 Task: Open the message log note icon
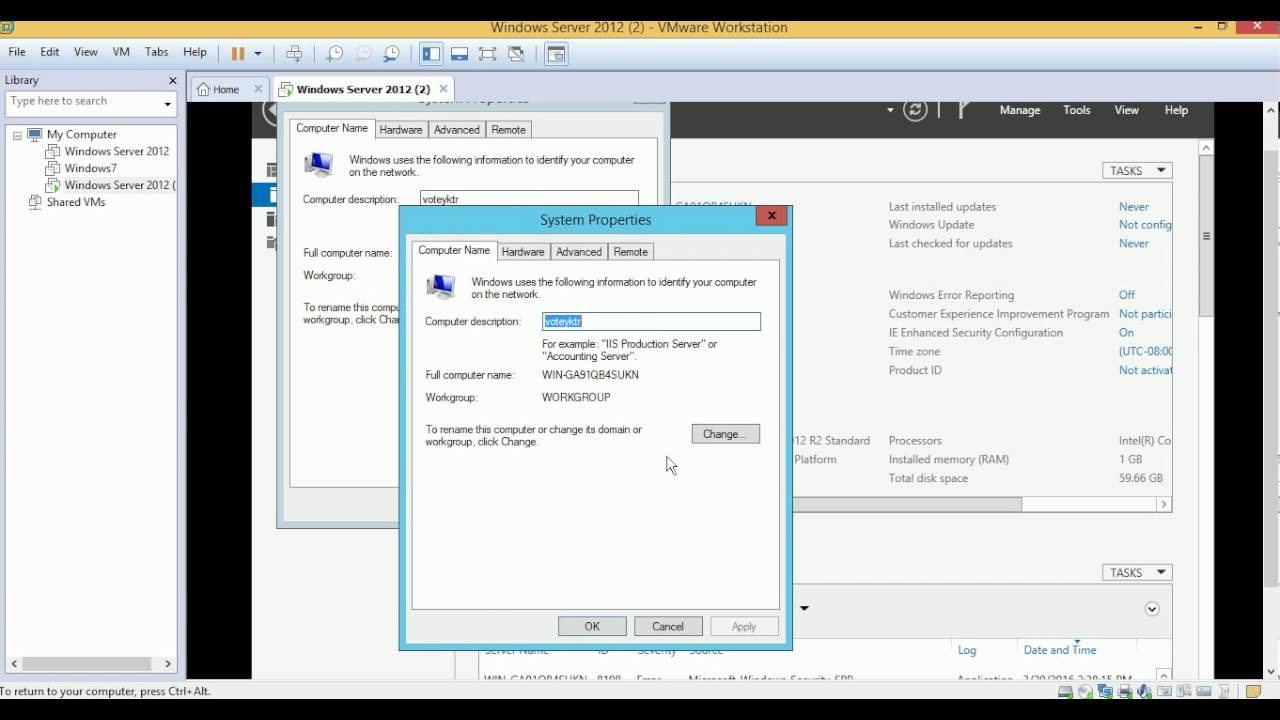tap(1253, 691)
